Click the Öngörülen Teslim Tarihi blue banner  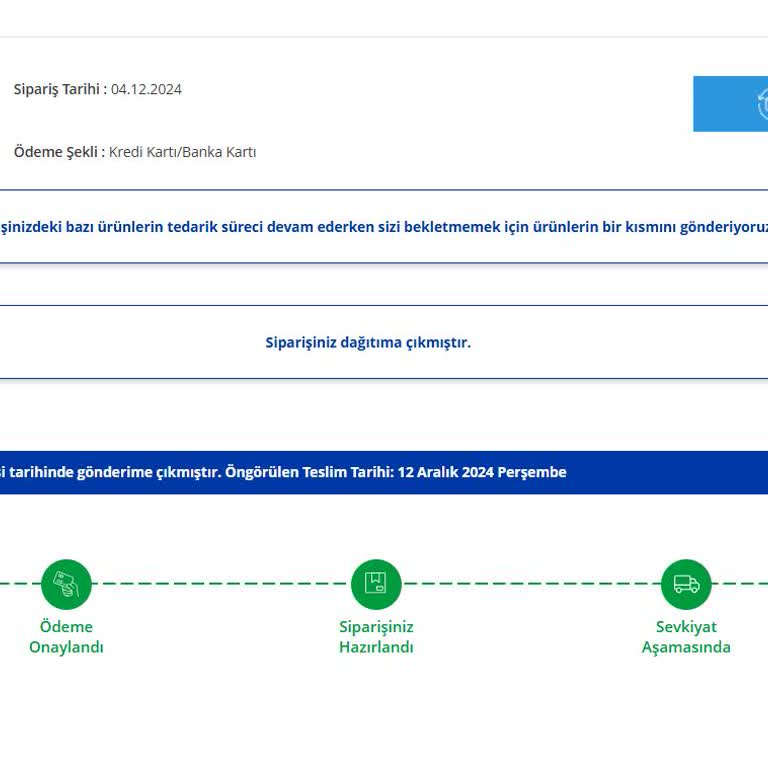(x=384, y=472)
